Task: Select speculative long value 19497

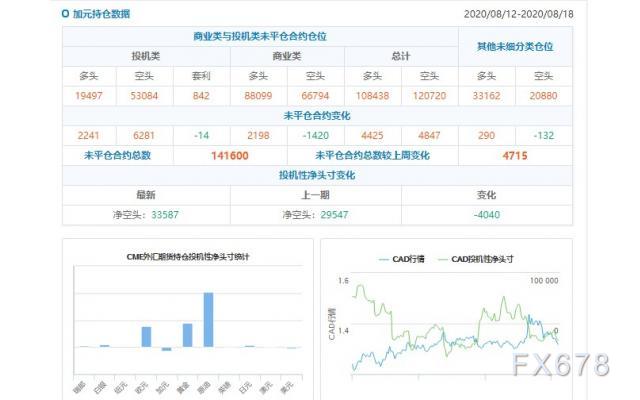Action: [89, 96]
